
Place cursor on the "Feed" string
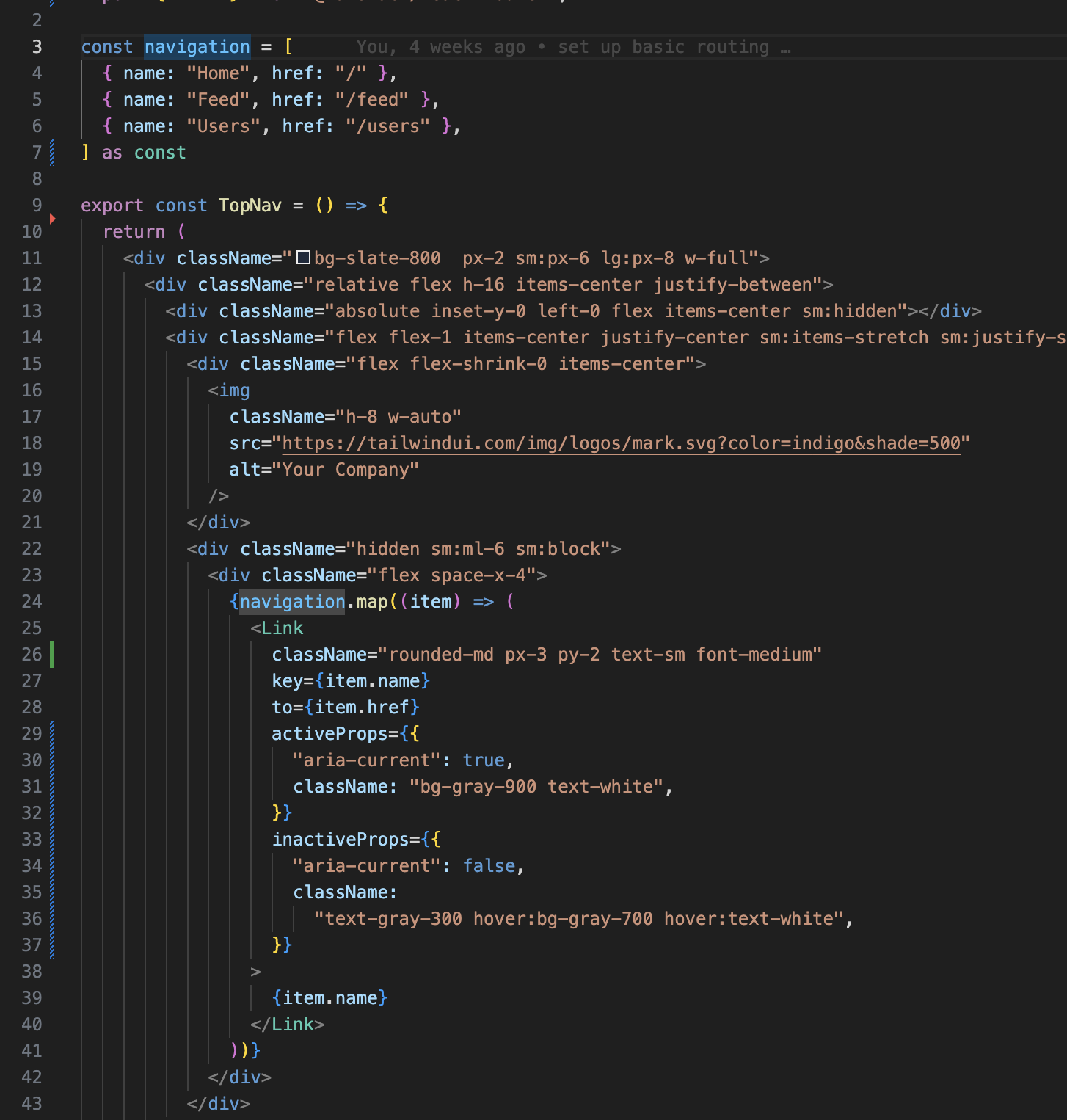pyautogui.click(x=219, y=100)
